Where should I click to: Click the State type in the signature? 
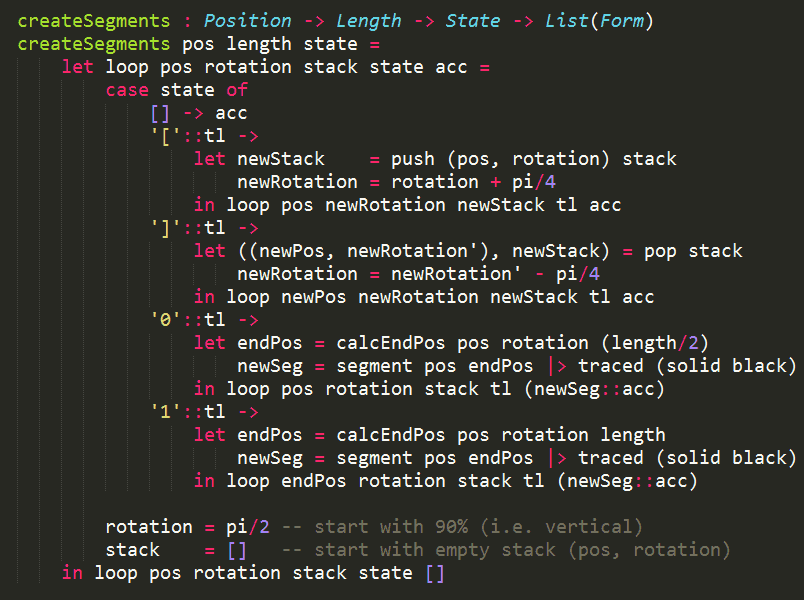[473, 20]
